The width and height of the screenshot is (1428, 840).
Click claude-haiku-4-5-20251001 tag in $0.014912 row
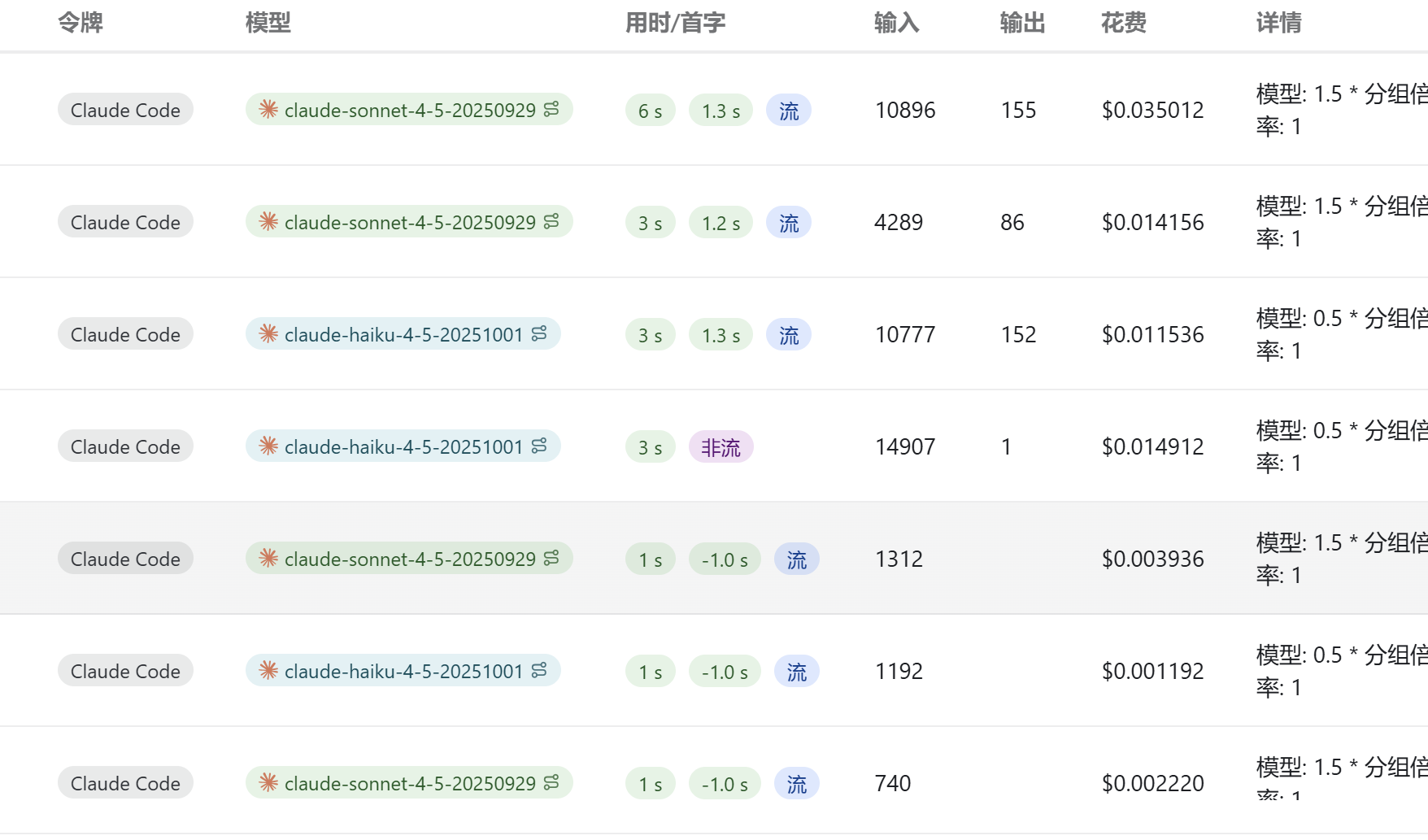(x=403, y=446)
